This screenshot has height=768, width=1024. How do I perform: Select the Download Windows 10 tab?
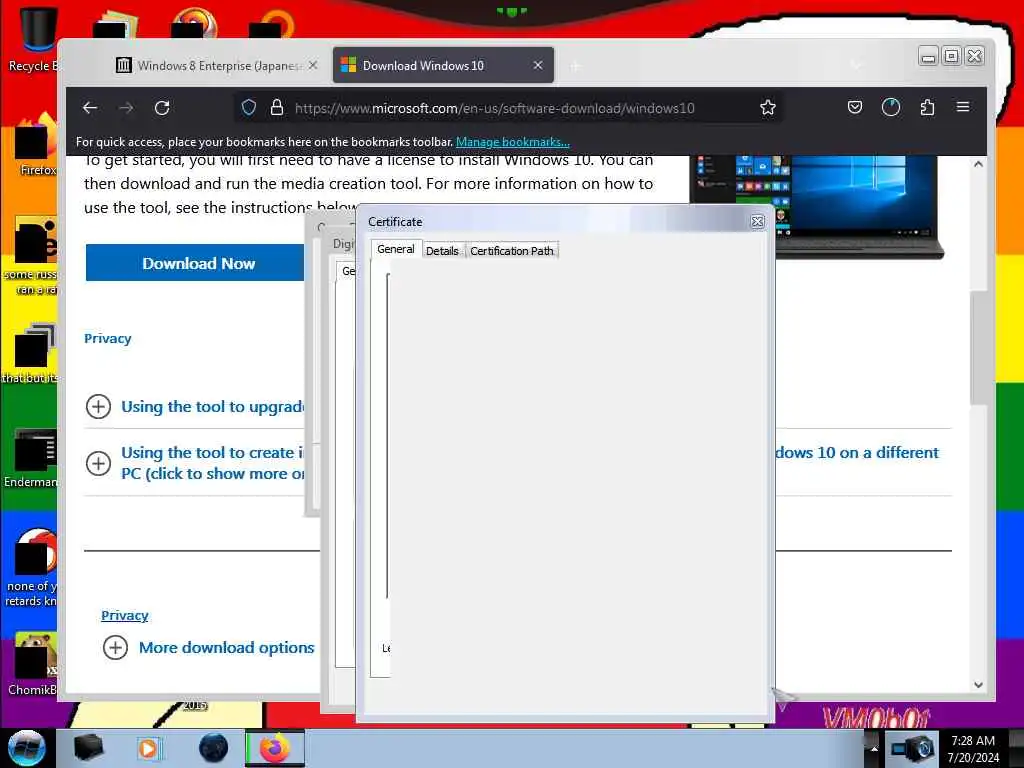[x=443, y=65]
